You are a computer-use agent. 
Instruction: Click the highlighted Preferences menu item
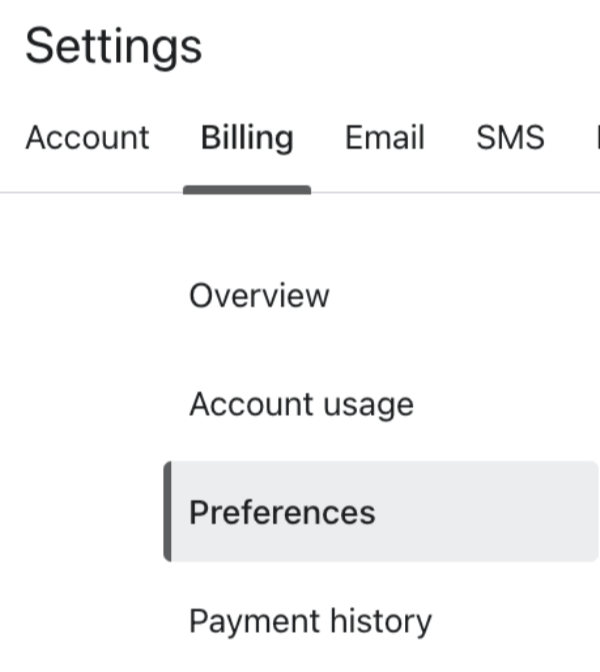pyautogui.click(x=282, y=512)
